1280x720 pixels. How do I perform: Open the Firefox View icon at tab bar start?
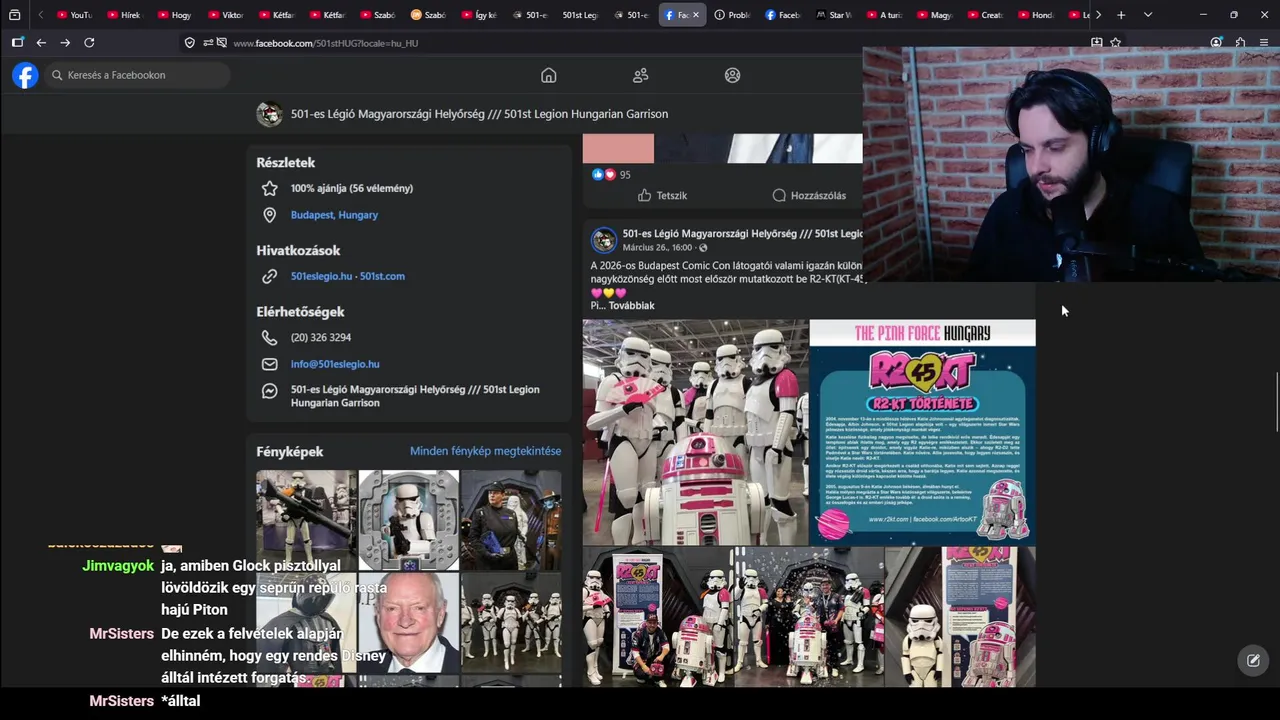point(14,15)
